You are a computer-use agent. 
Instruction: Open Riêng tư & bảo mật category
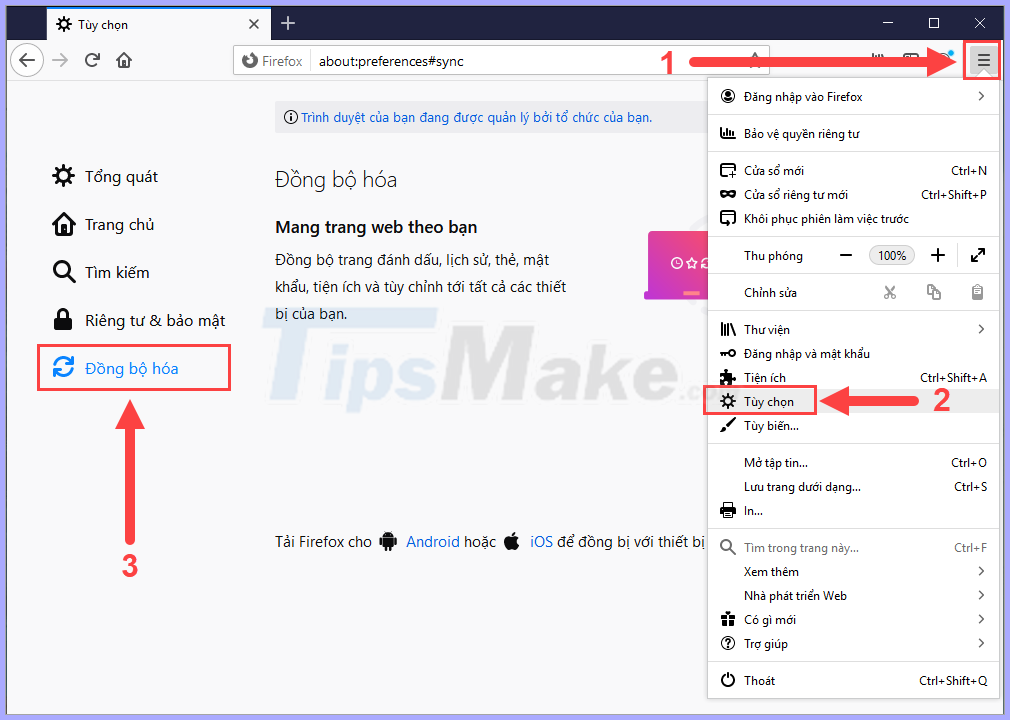coord(138,320)
